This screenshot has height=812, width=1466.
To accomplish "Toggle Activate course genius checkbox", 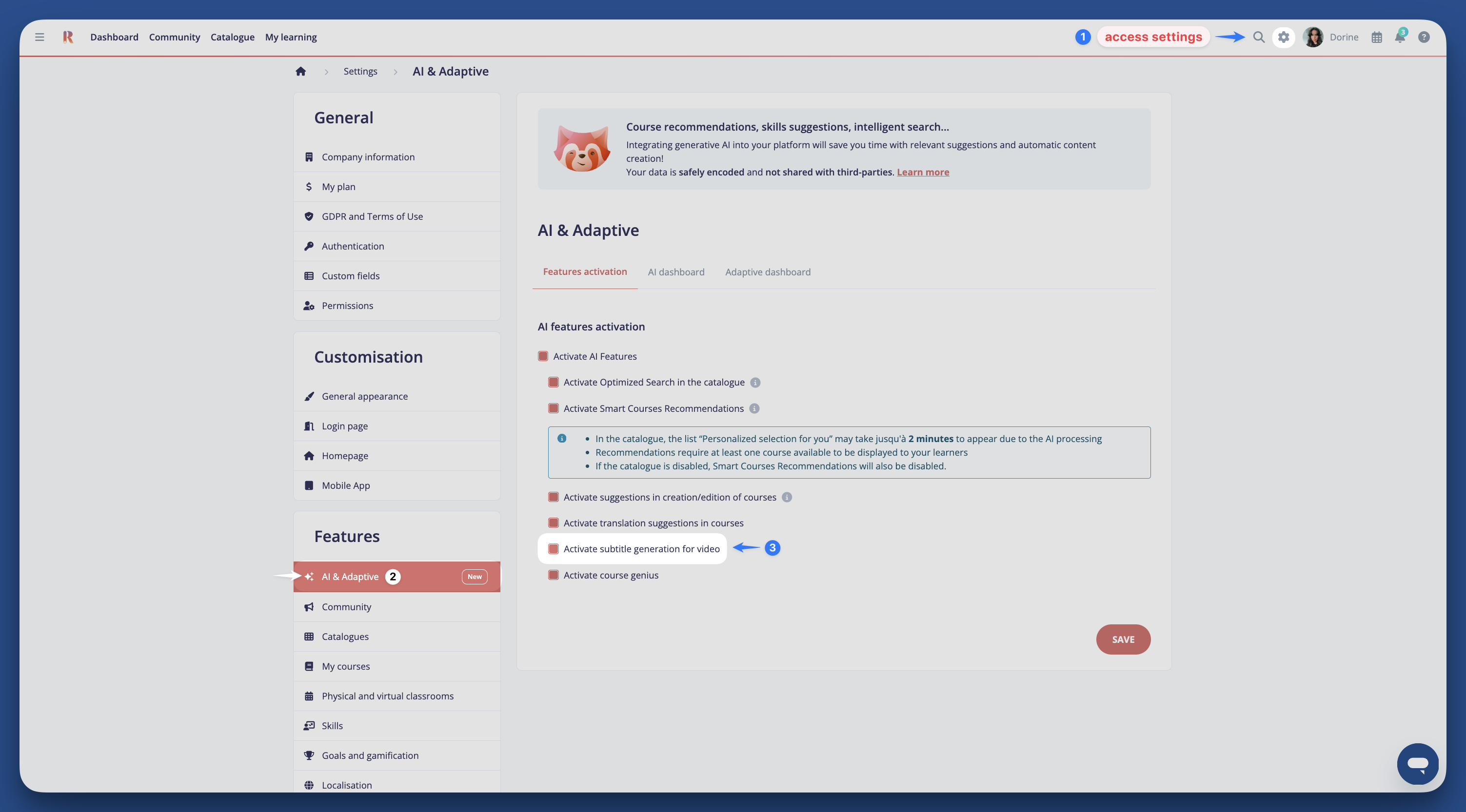I will coord(553,575).
